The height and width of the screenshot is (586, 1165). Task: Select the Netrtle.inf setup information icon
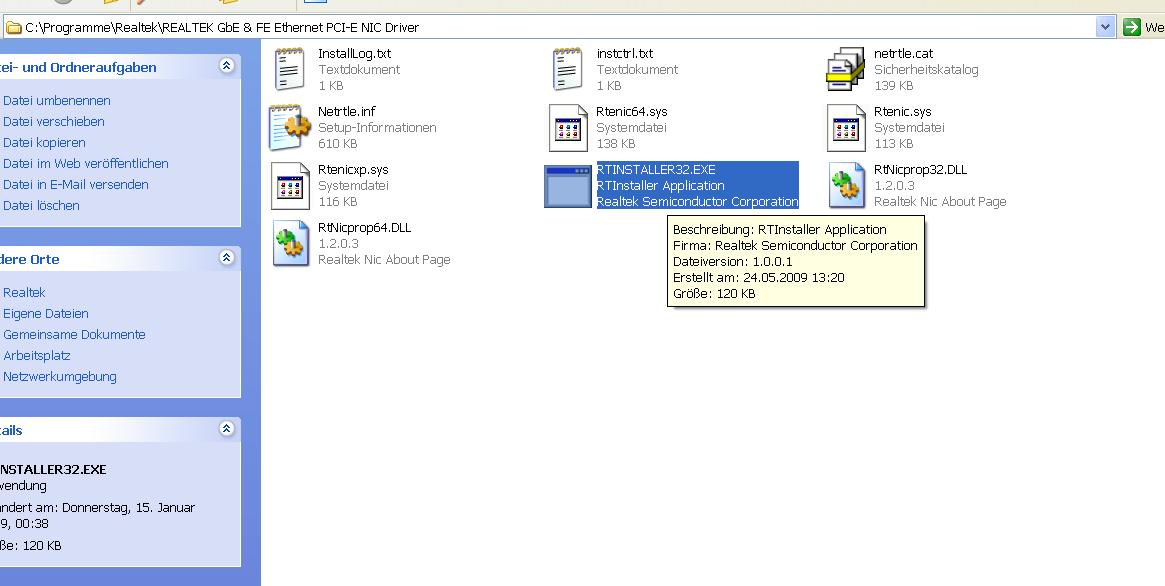point(290,127)
